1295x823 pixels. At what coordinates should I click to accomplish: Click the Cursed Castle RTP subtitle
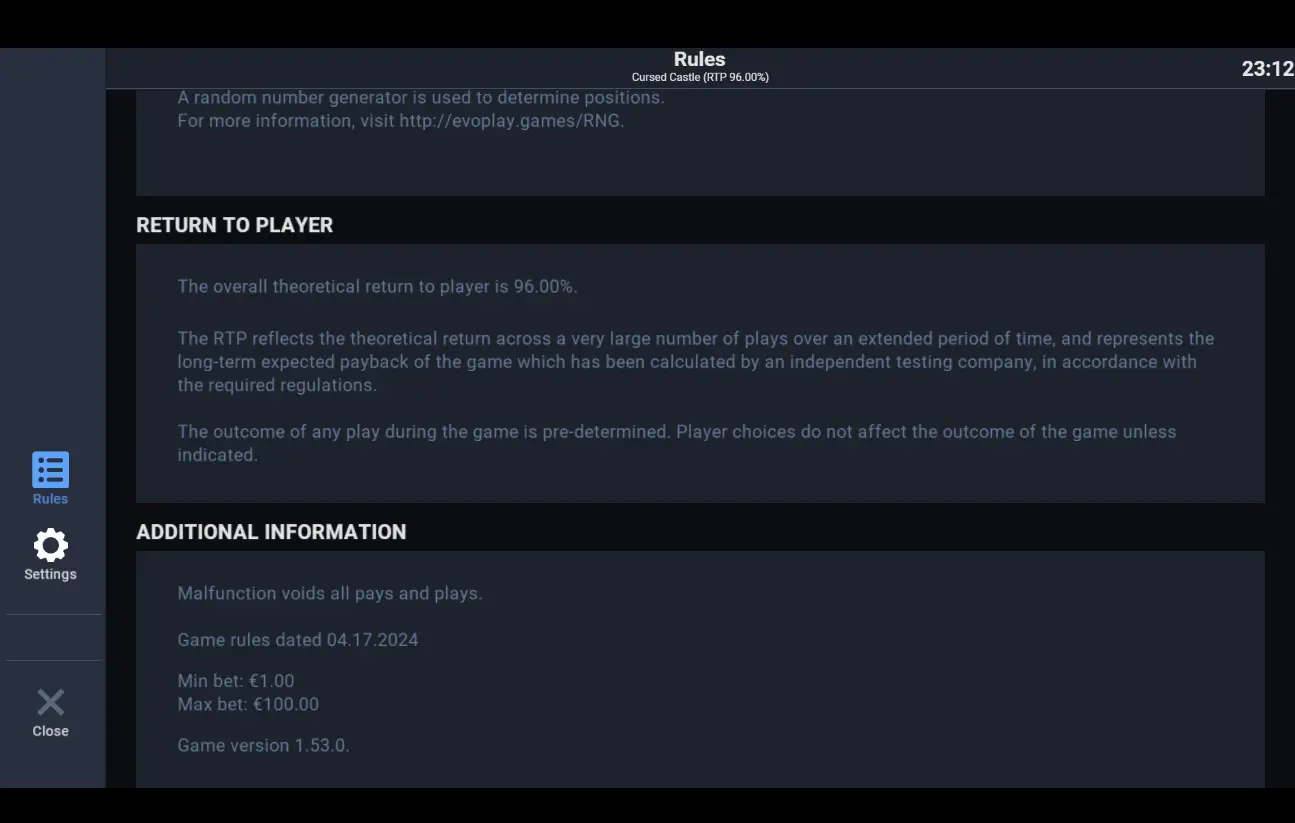pos(700,77)
